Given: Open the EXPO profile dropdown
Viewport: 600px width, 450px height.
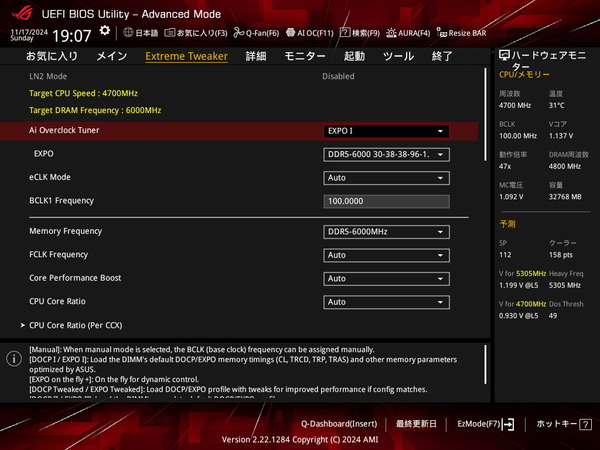Looking at the screenshot, I should coord(386,155).
